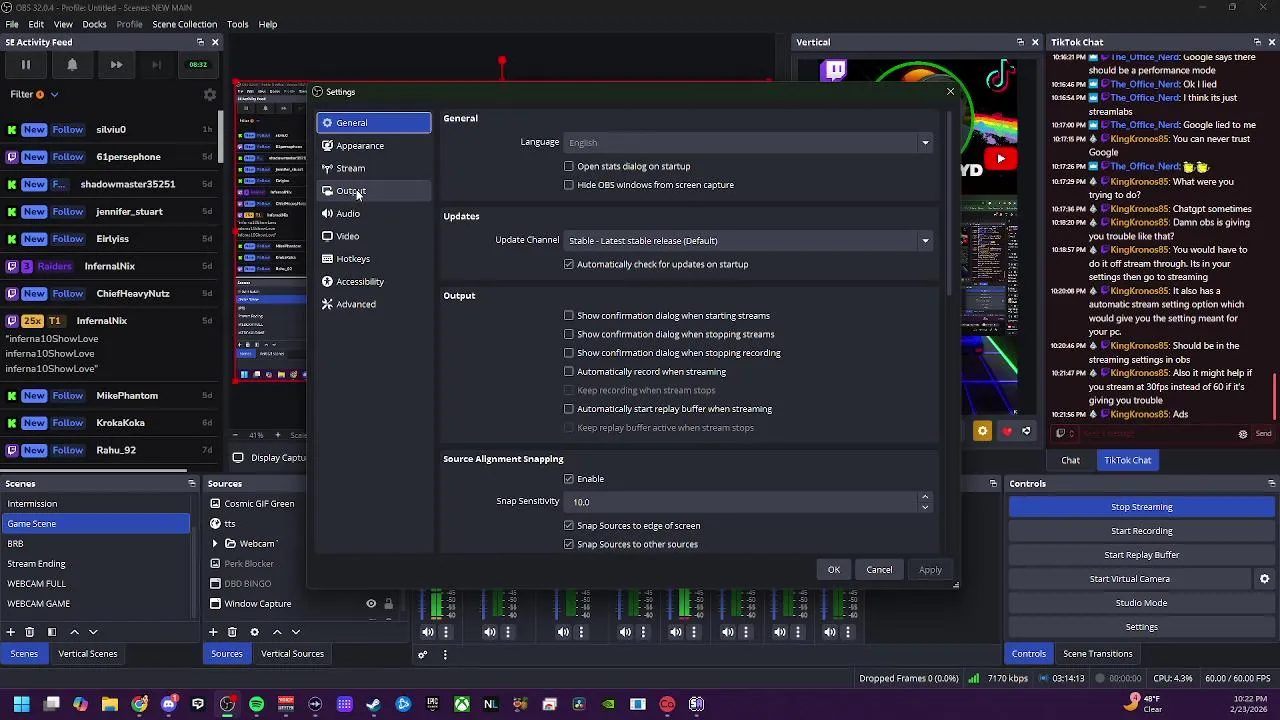The height and width of the screenshot is (720, 1280).
Task: Open the Language dropdown
Action: coord(749,143)
